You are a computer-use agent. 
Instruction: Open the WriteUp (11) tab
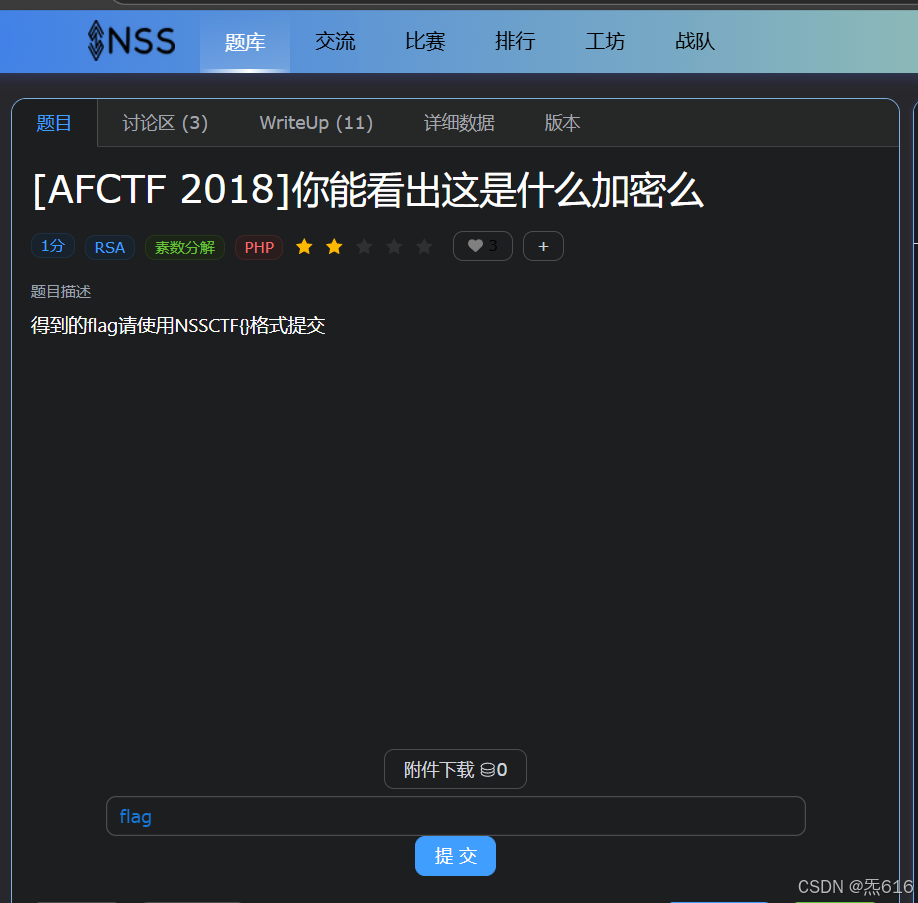click(316, 122)
